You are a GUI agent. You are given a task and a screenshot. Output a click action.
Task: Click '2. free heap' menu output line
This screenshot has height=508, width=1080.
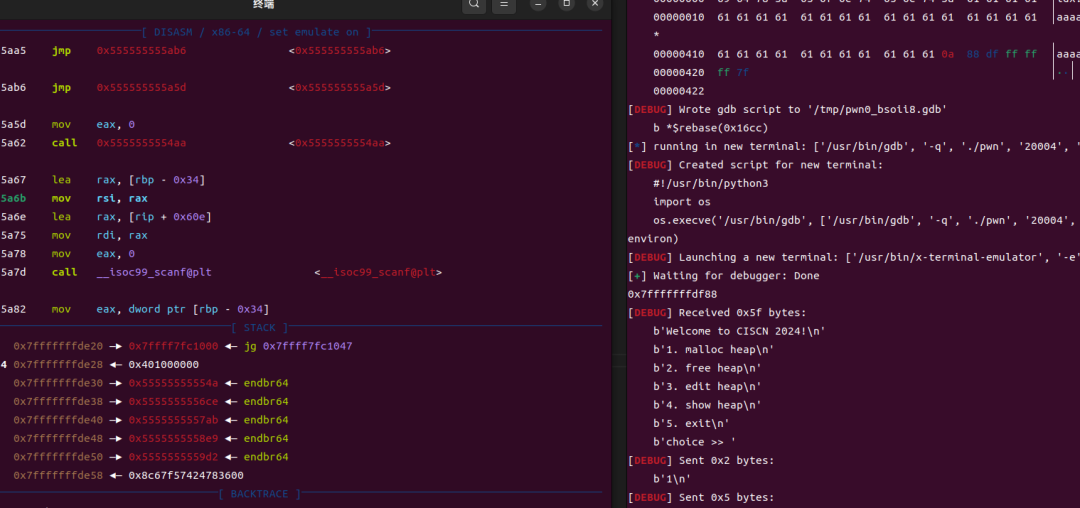tap(707, 368)
